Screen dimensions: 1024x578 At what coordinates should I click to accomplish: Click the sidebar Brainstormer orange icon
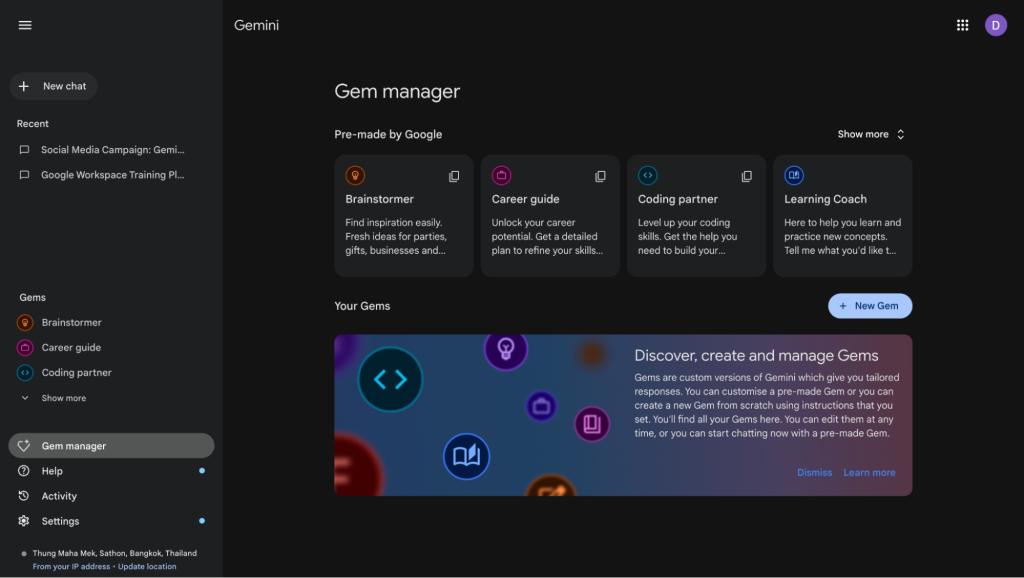[x=25, y=323]
